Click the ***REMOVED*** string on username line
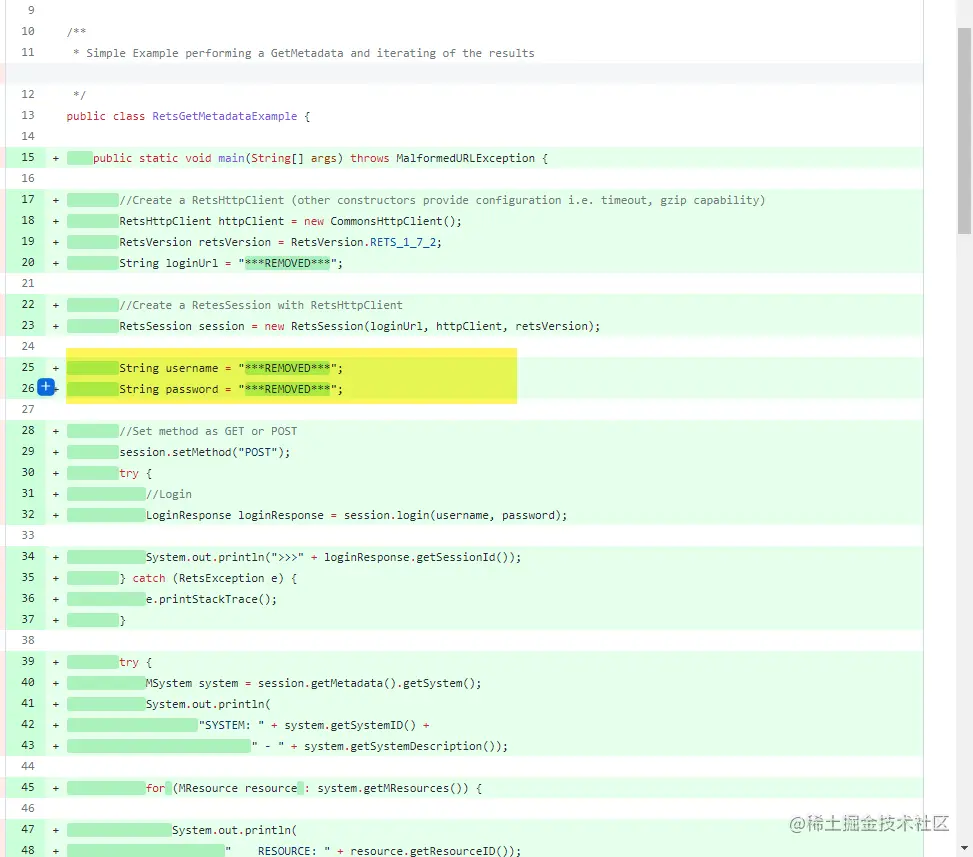Viewport: 973px width, 857px height. (x=287, y=368)
